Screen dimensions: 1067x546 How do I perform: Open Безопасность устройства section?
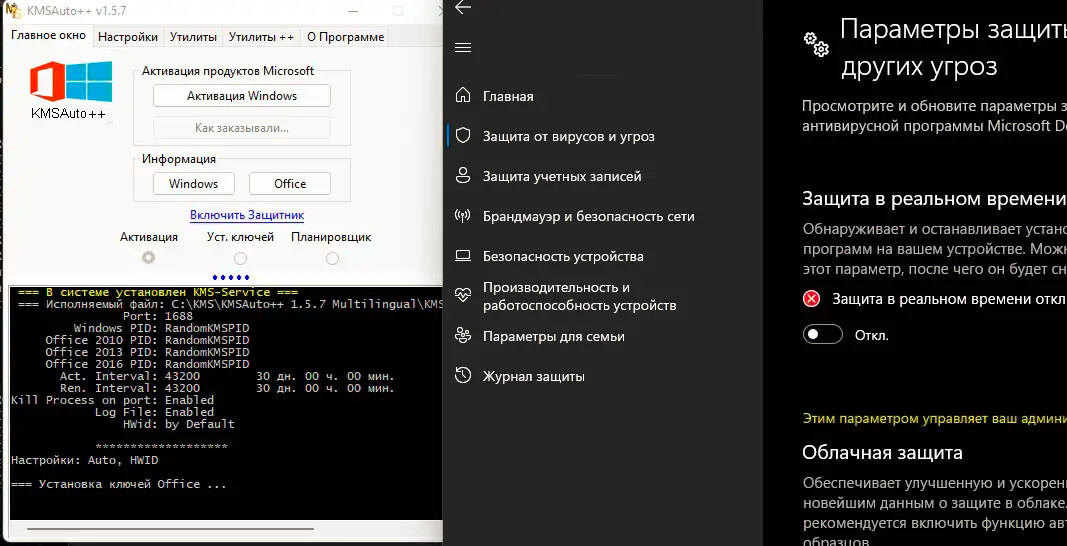pyautogui.click(x=563, y=257)
